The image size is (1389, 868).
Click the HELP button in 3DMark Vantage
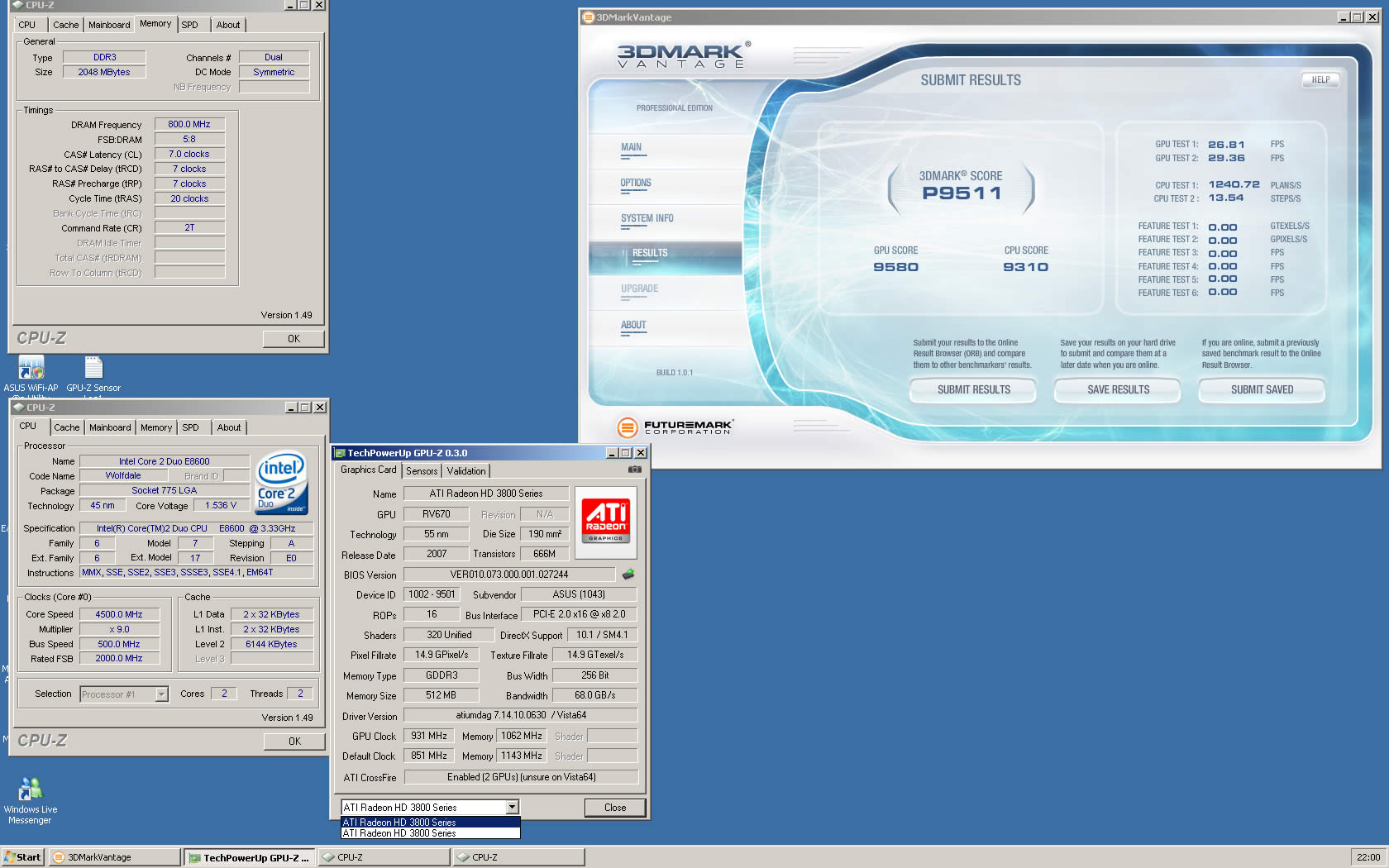coord(1320,80)
